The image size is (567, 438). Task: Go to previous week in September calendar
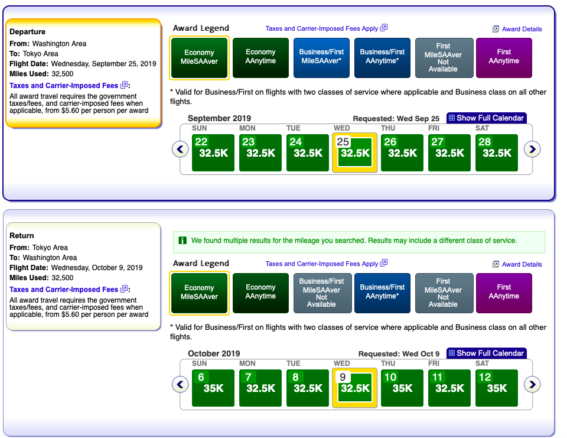pyautogui.click(x=180, y=149)
